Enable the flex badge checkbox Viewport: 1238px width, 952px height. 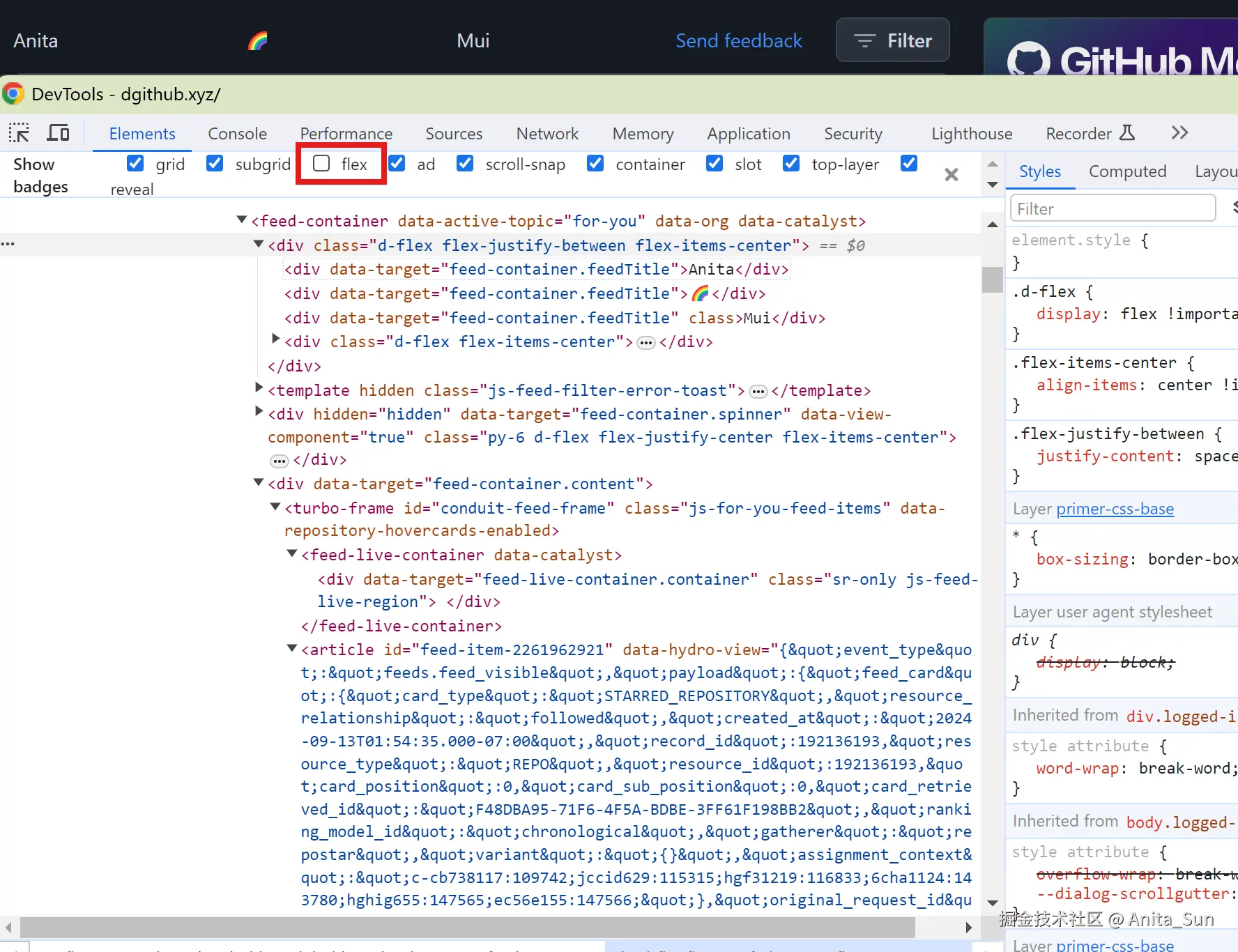[321, 163]
